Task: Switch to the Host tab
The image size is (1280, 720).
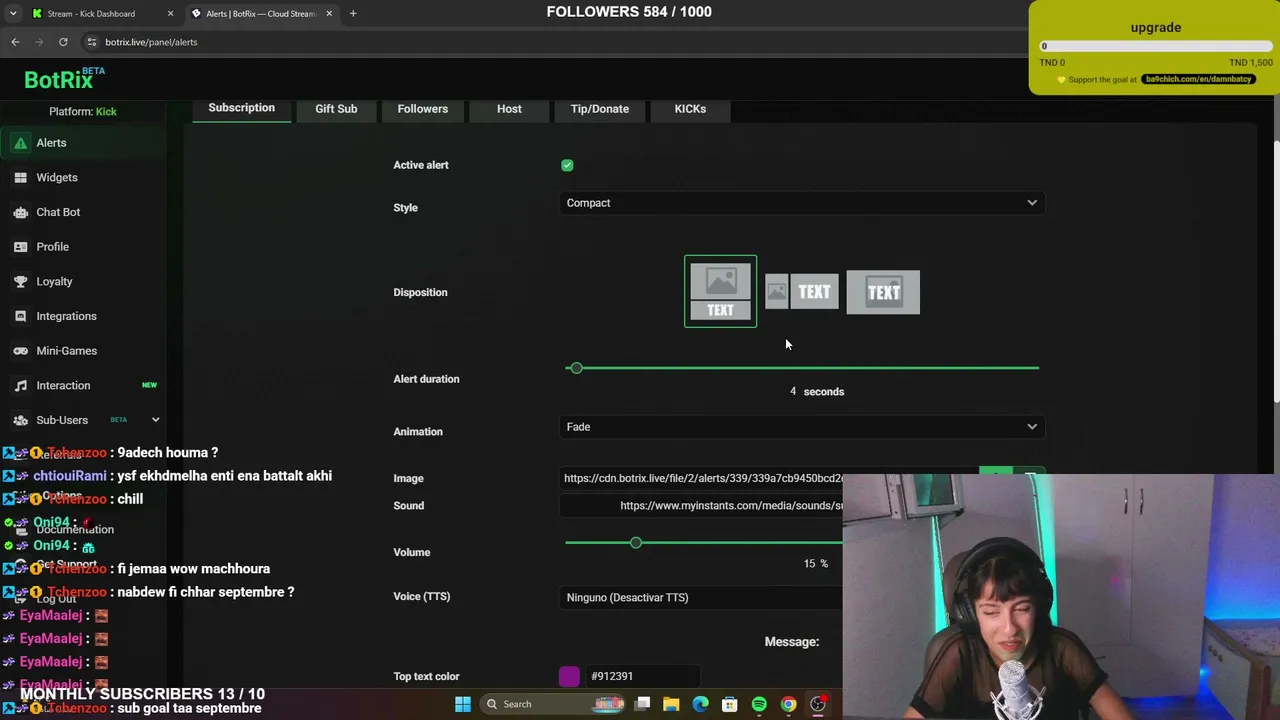Action: coord(509,109)
